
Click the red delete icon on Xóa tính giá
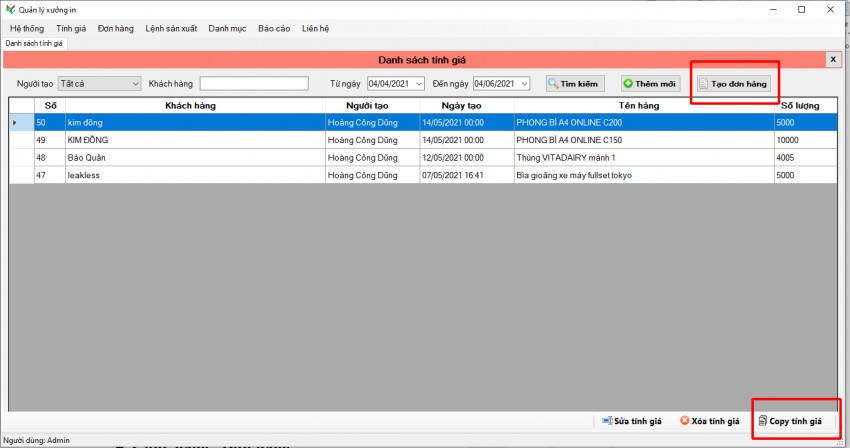click(x=684, y=421)
